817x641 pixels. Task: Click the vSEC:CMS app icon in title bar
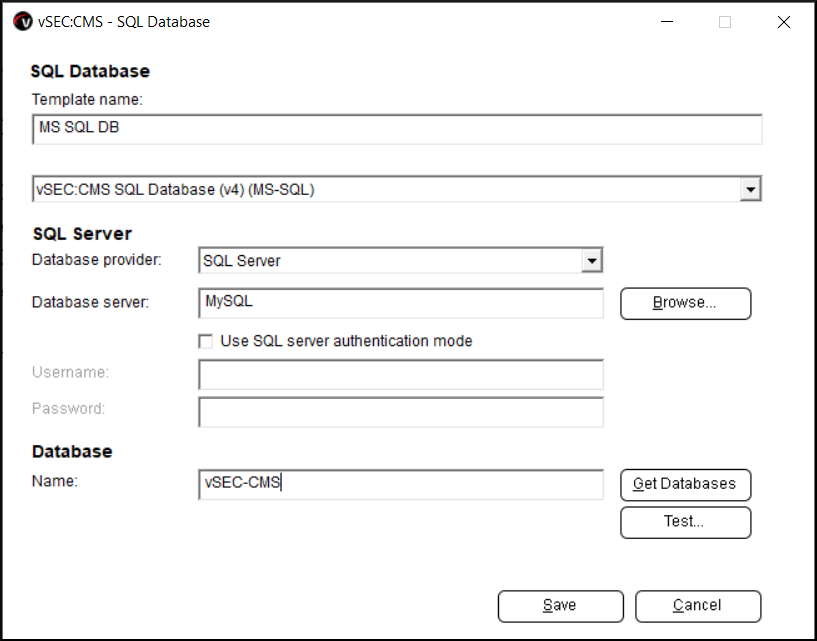click(23, 22)
